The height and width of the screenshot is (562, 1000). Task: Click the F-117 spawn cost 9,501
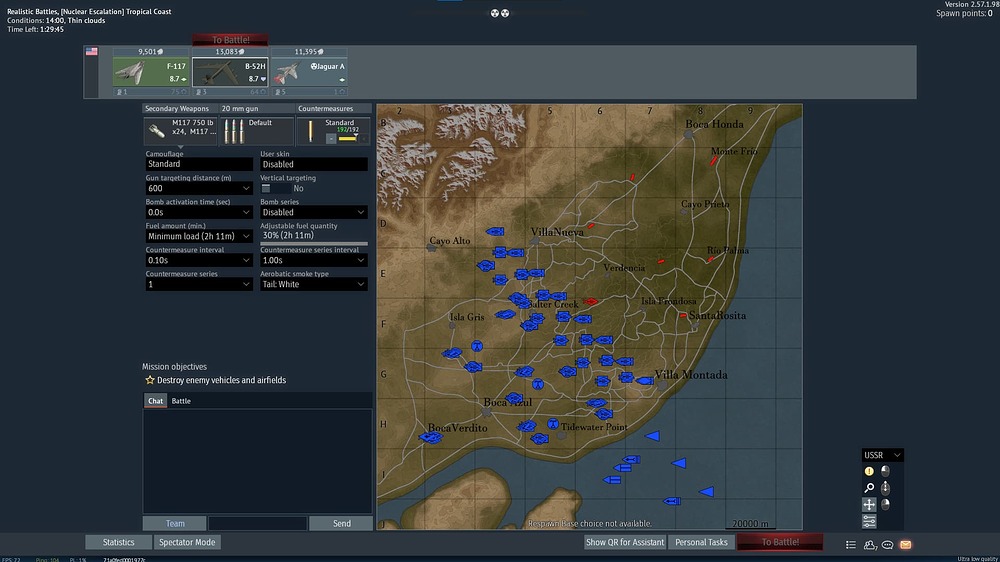(151, 52)
